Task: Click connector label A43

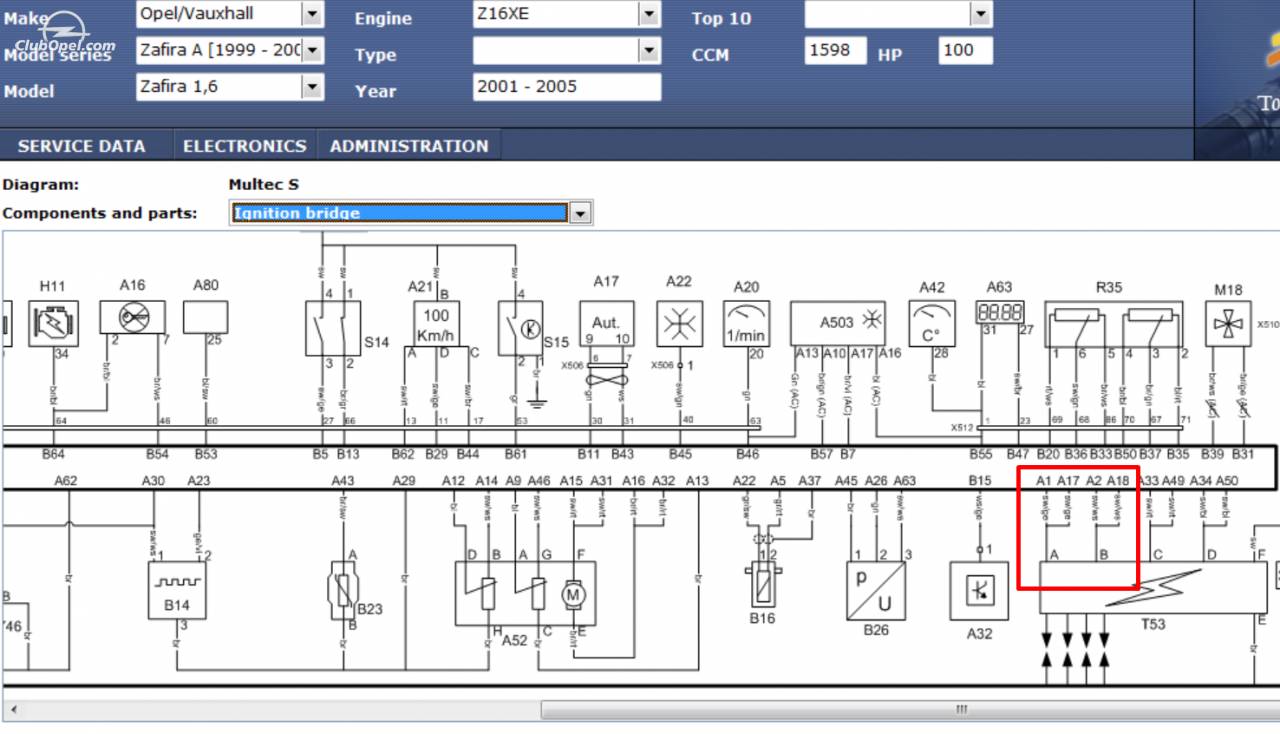Action: 343,481
